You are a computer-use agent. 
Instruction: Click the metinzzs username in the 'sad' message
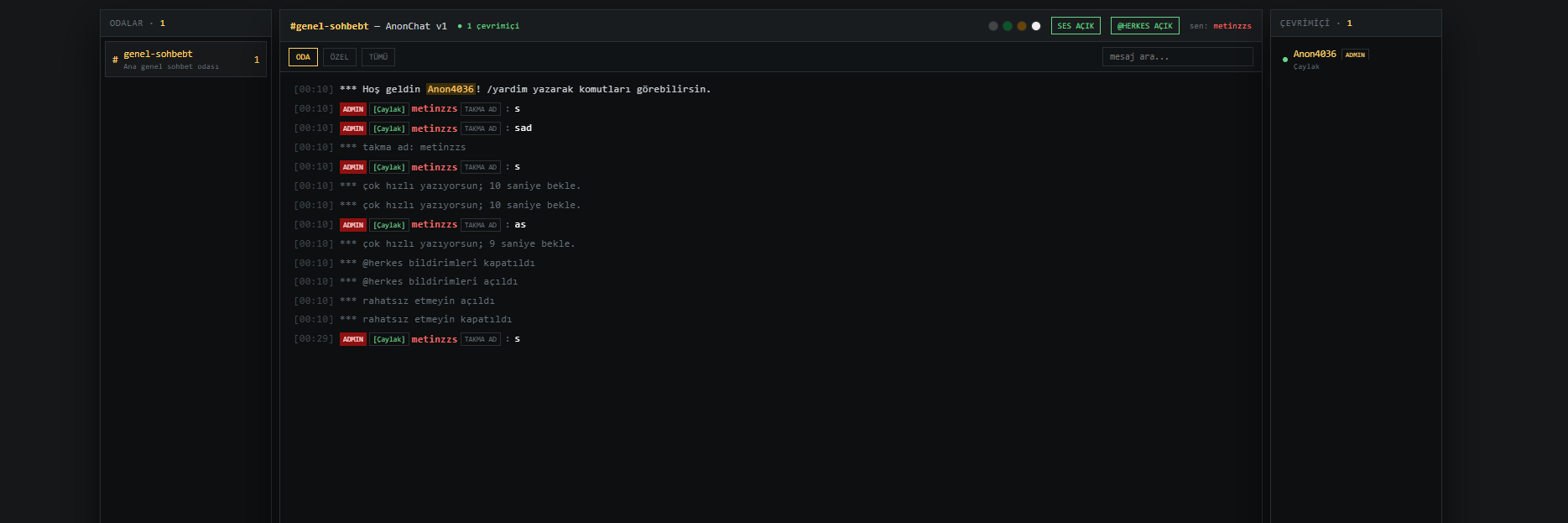coord(435,128)
